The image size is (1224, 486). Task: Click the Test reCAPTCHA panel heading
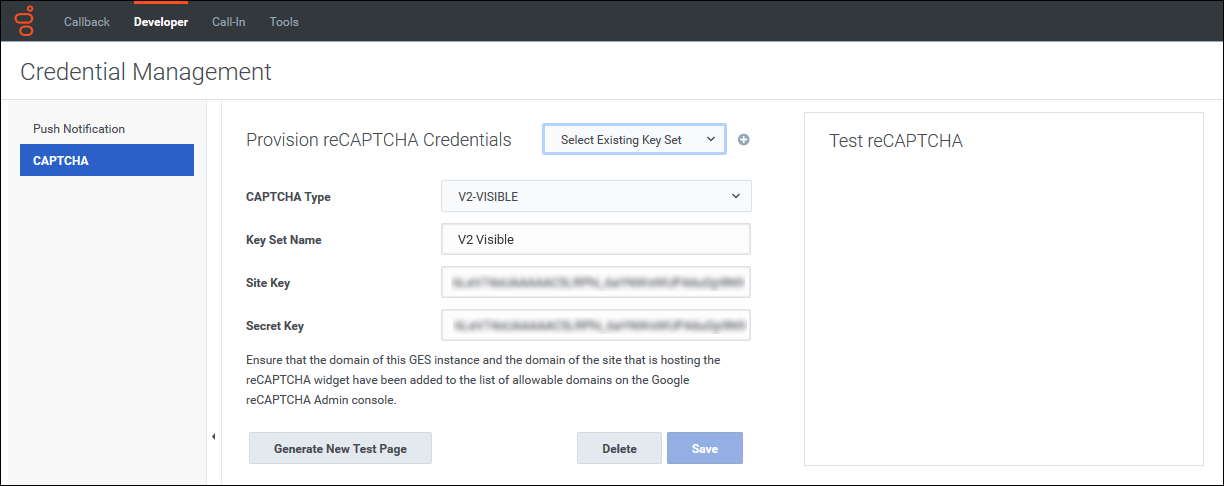tap(896, 141)
